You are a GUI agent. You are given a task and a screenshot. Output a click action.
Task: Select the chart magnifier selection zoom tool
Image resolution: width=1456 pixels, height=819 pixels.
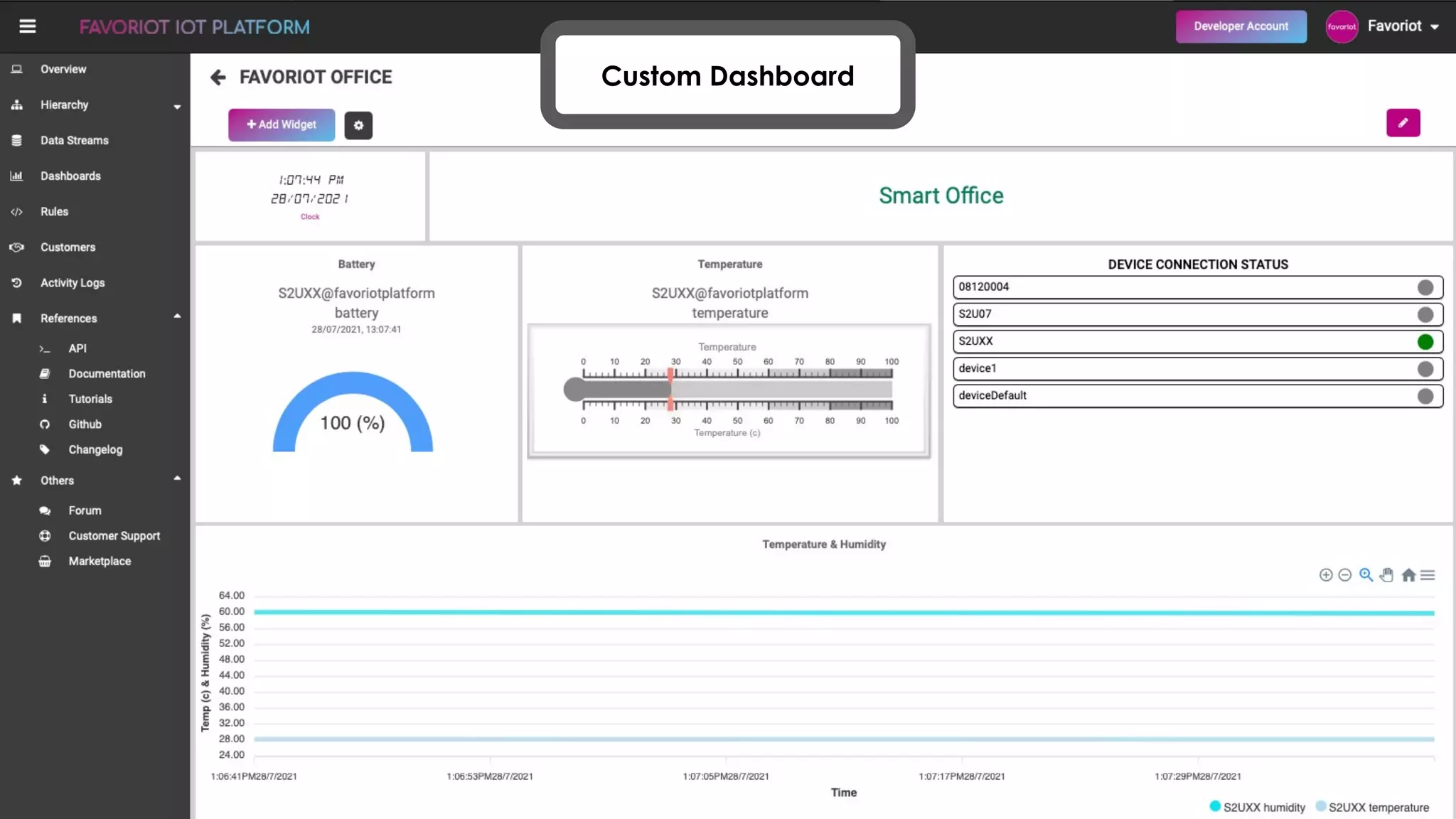[x=1366, y=574]
